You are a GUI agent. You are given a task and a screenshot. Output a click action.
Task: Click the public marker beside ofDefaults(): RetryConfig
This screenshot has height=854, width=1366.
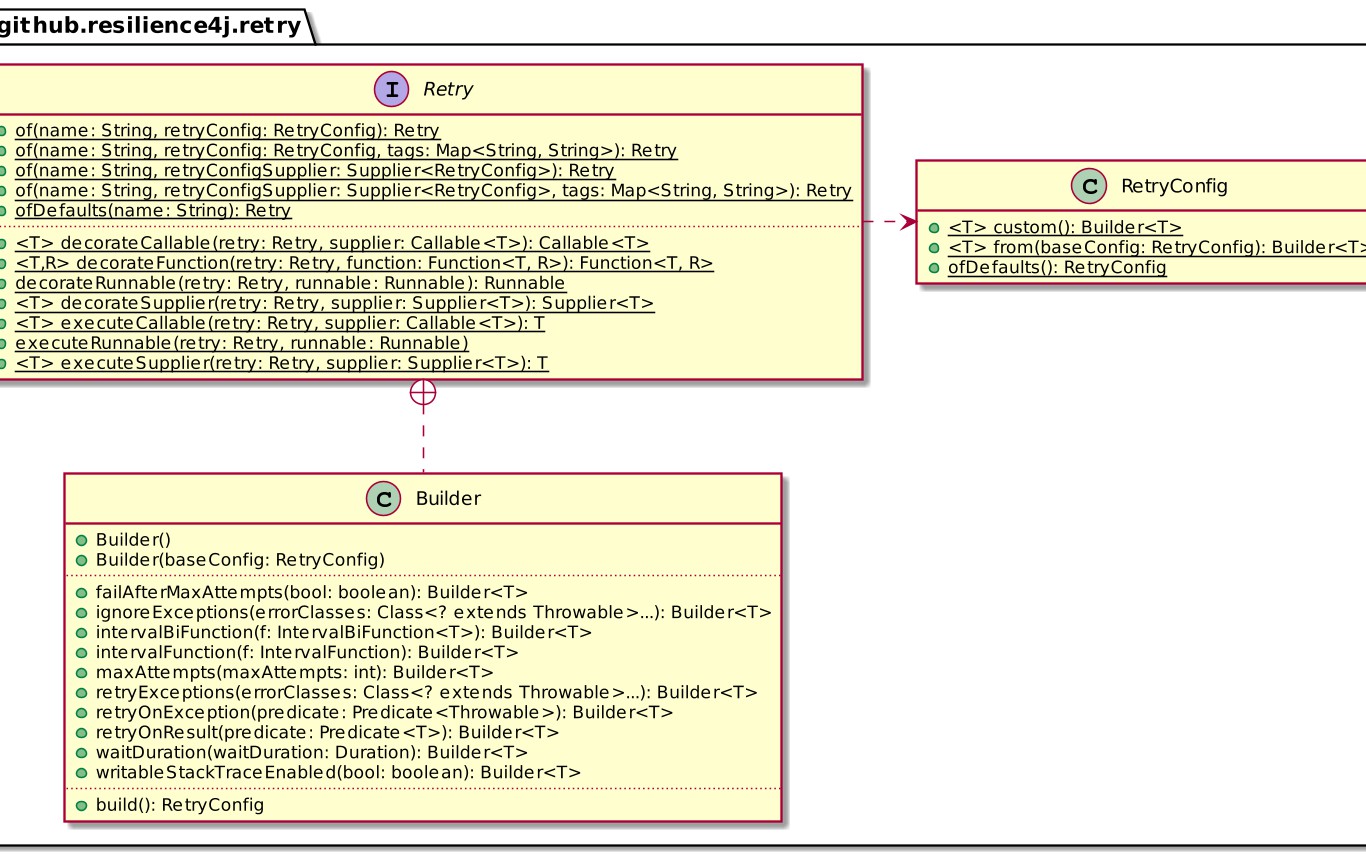[933, 268]
